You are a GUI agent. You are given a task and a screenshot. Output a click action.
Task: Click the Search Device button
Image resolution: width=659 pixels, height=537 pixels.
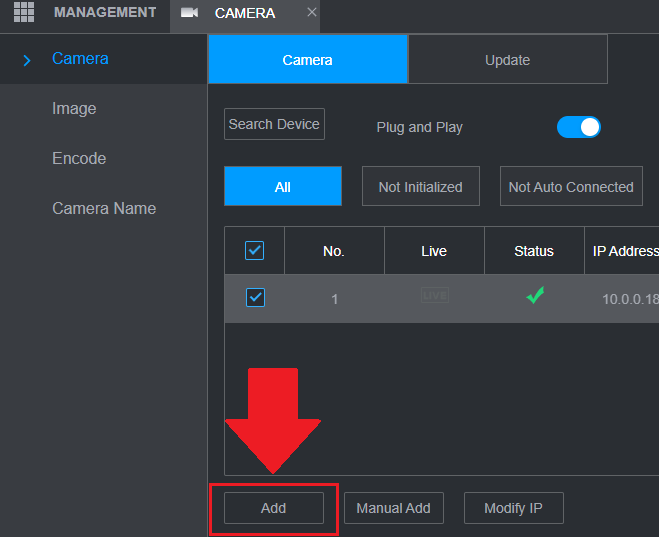tap(274, 124)
